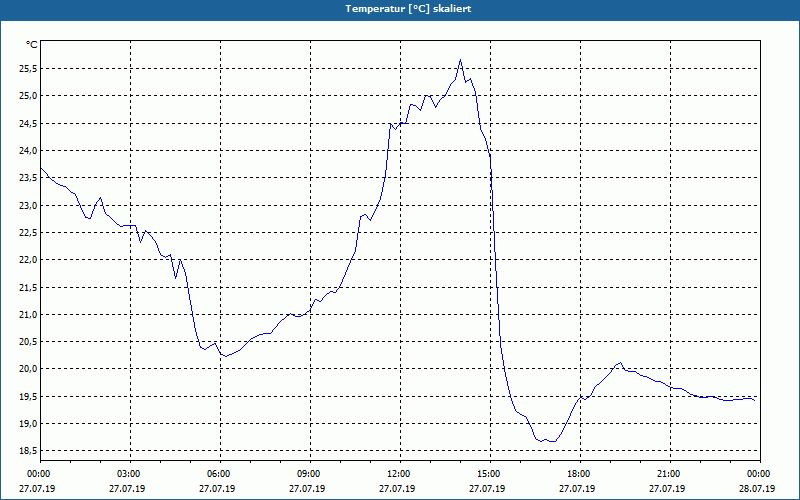Select the '19,0' y-axis label
800x500 pixels.
coord(28,424)
